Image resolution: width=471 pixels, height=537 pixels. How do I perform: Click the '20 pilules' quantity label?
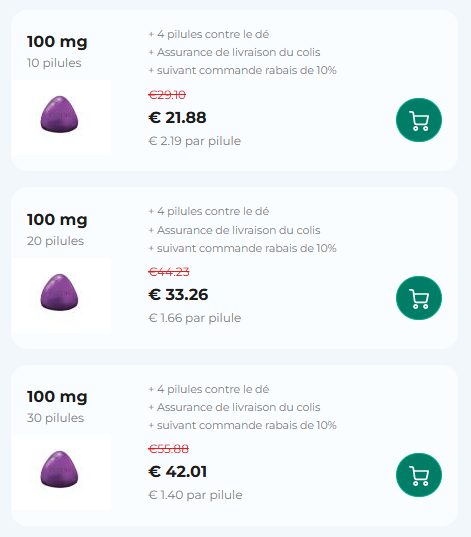pyautogui.click(x=55, y=241)
